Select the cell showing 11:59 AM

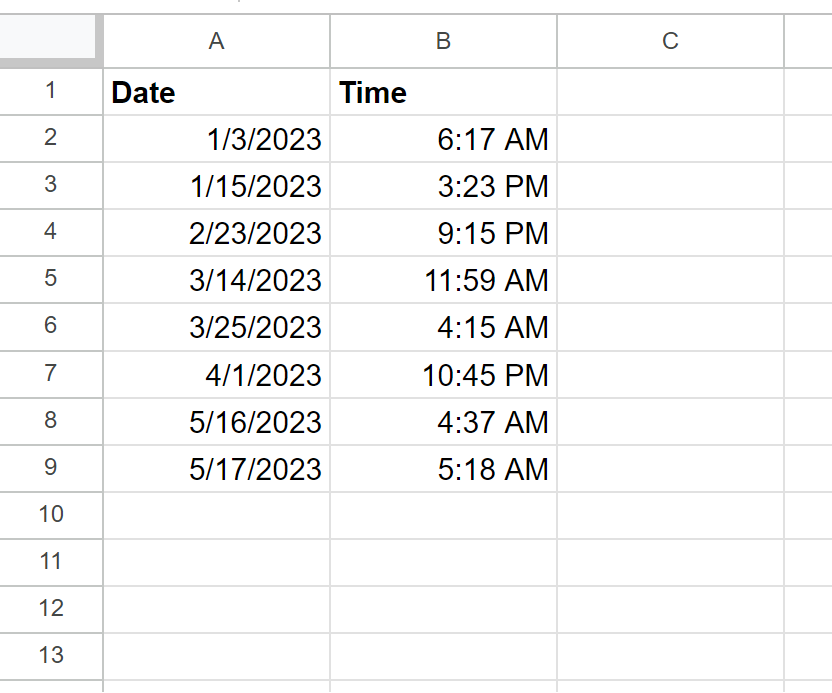[x=444, y=280]
